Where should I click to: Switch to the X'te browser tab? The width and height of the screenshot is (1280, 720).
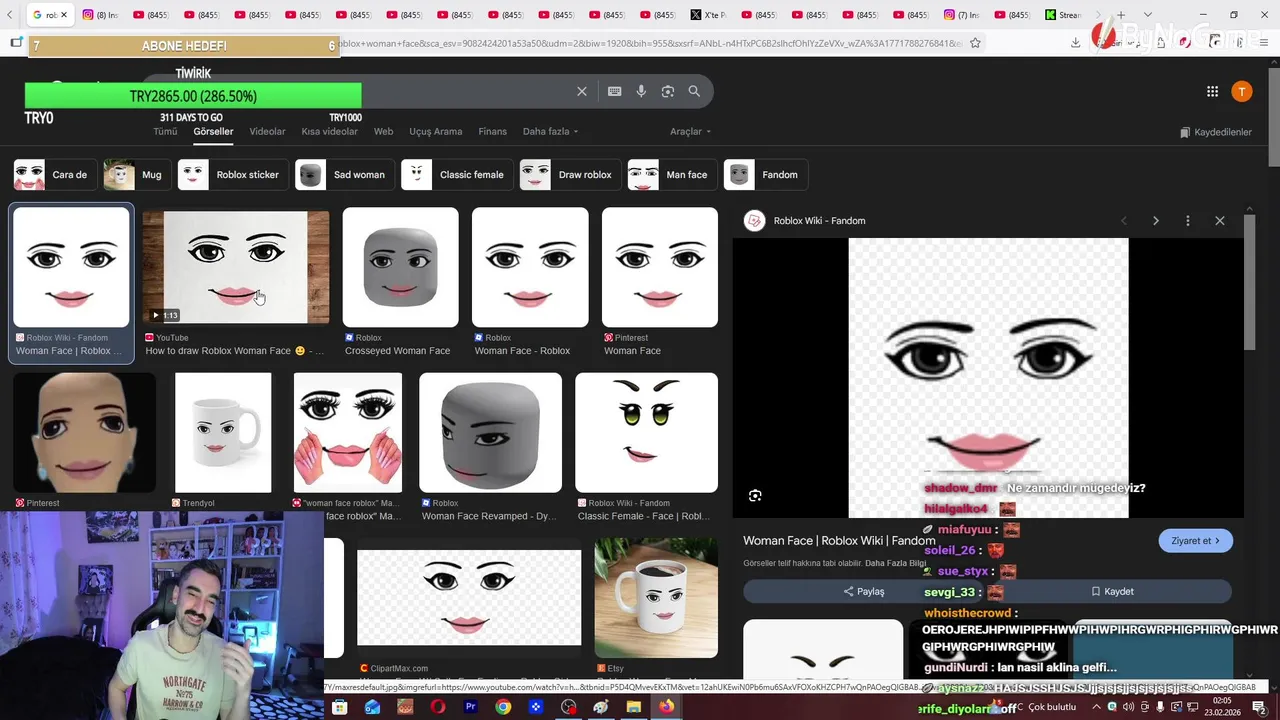pyautogui.click(x=709, y=15)
